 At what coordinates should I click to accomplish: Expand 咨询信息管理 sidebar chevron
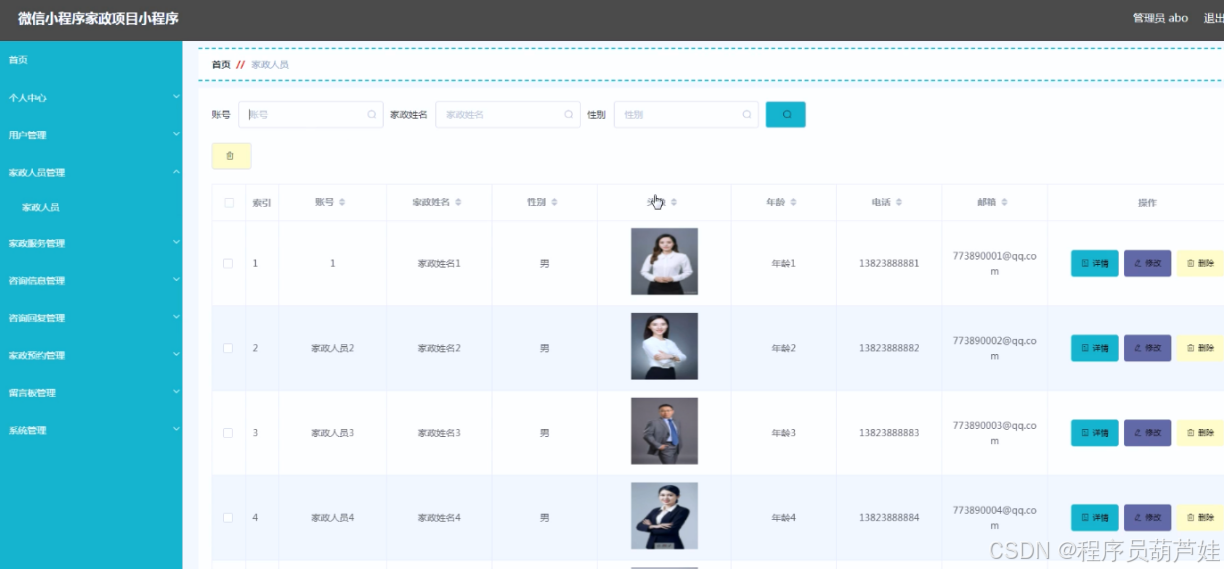[x=176, y=280]
